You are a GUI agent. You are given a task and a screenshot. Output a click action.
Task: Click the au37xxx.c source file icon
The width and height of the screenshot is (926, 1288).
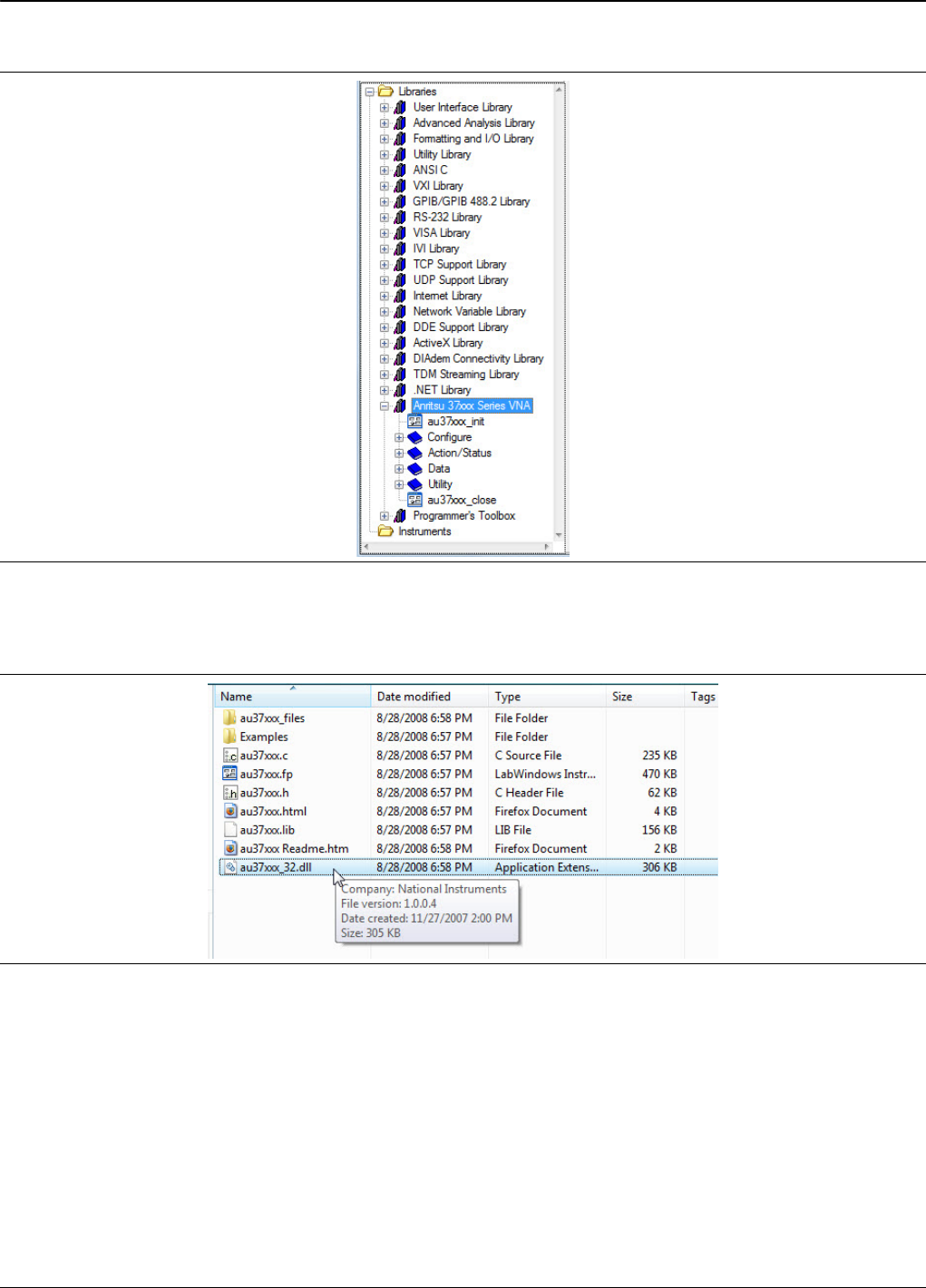click(x=230, y=756)
